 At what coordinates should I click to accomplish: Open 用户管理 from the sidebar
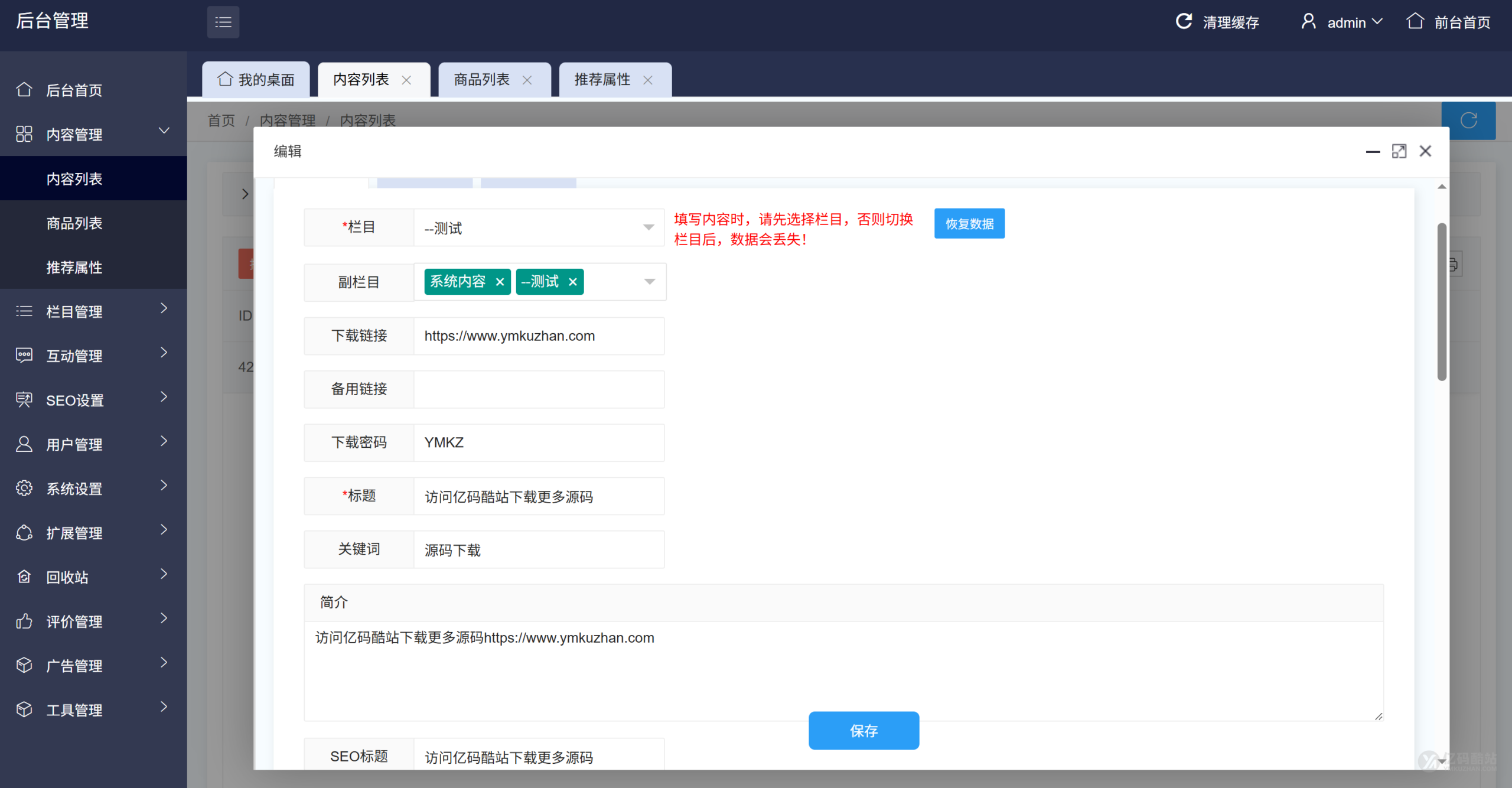click(74, 444)
